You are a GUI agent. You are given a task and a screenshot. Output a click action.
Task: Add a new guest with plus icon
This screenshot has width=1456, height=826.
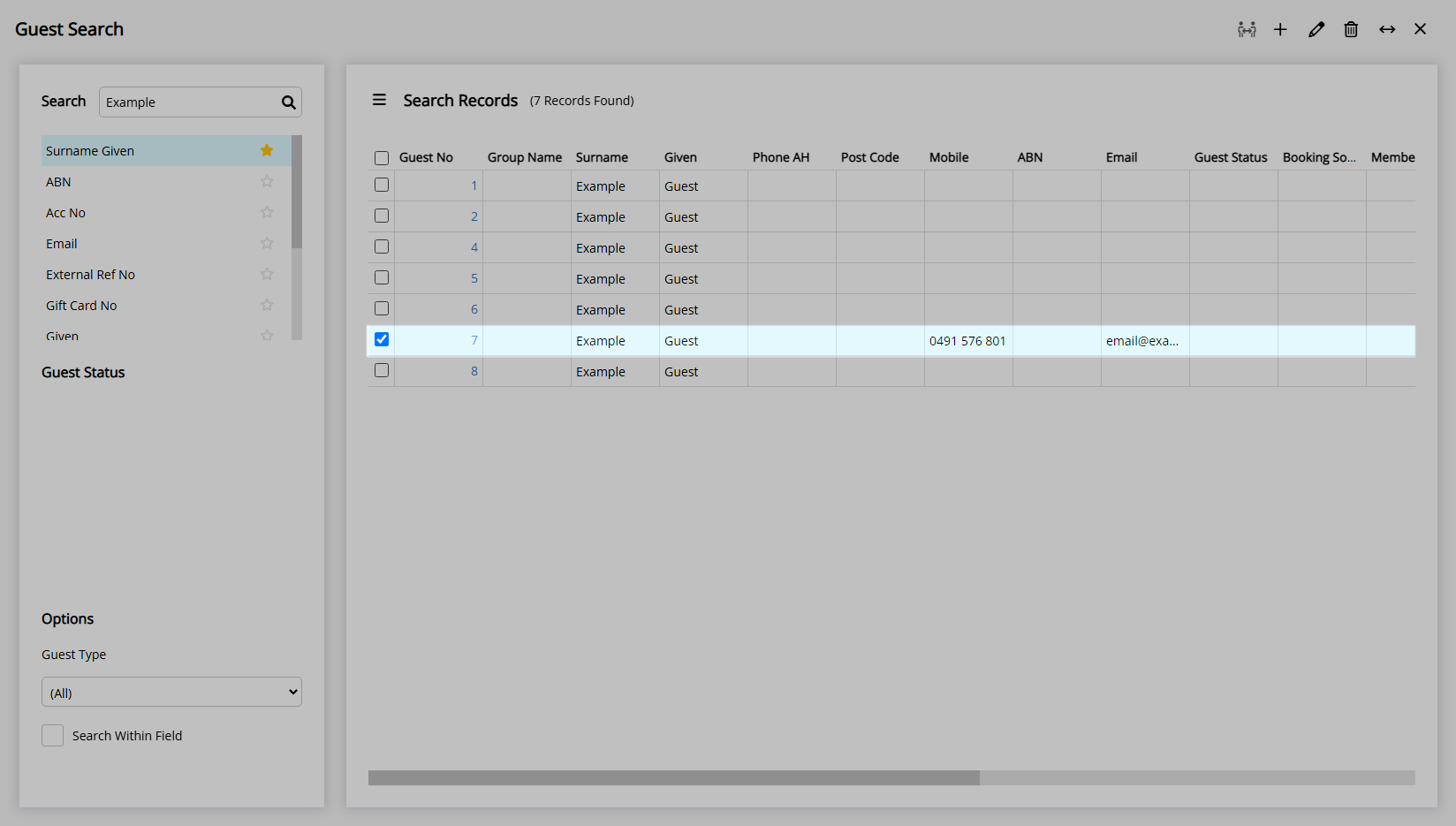pos(1280,29)
